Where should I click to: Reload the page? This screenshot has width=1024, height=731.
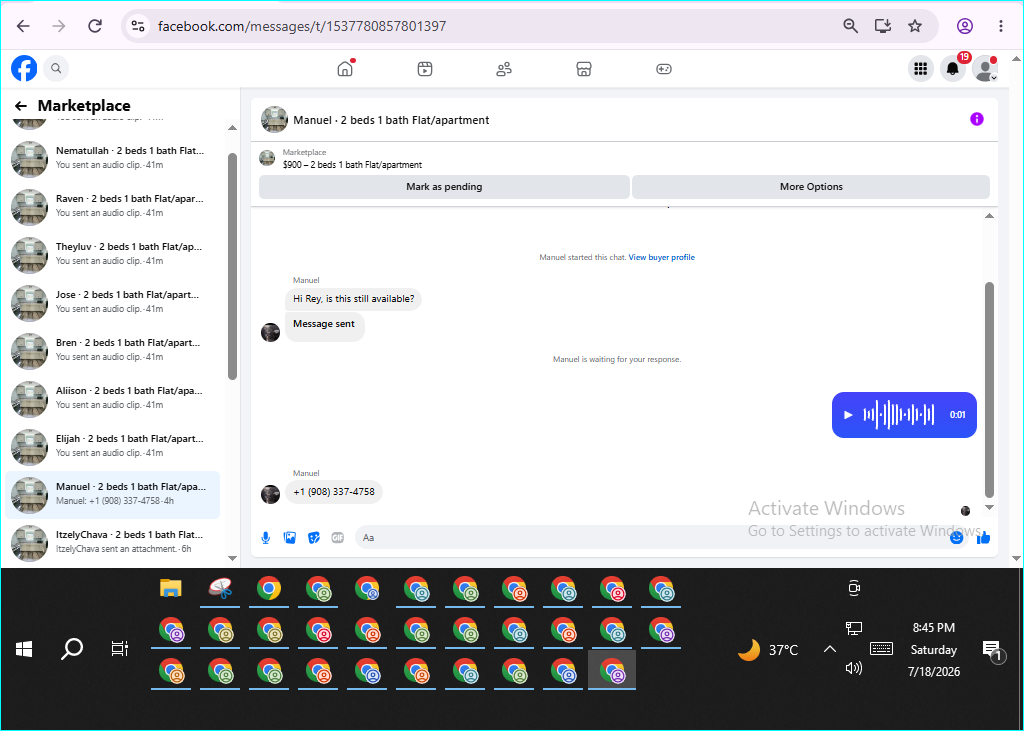coord(95,26)
